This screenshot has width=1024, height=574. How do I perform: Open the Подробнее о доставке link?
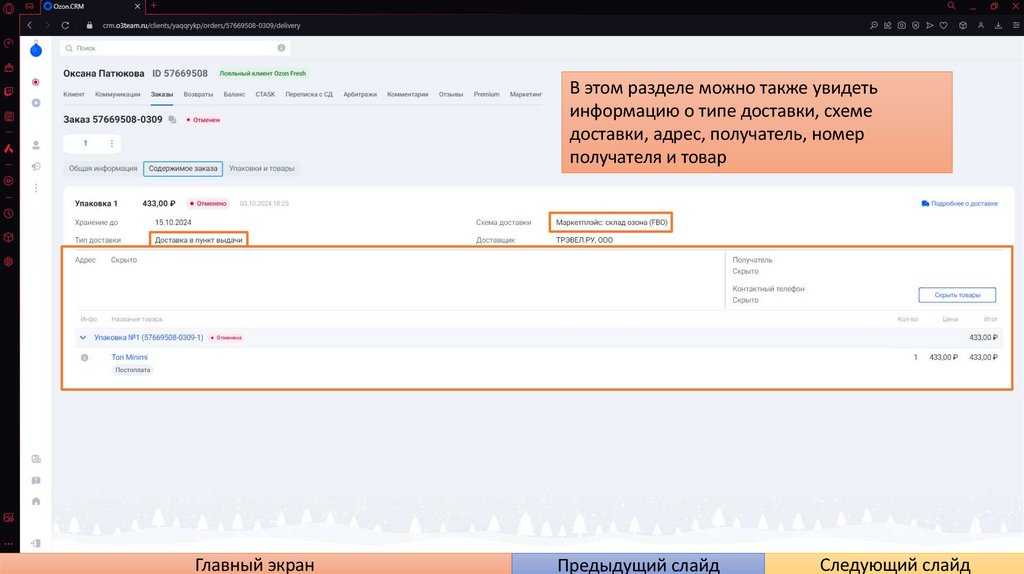(x=959, y=204)
